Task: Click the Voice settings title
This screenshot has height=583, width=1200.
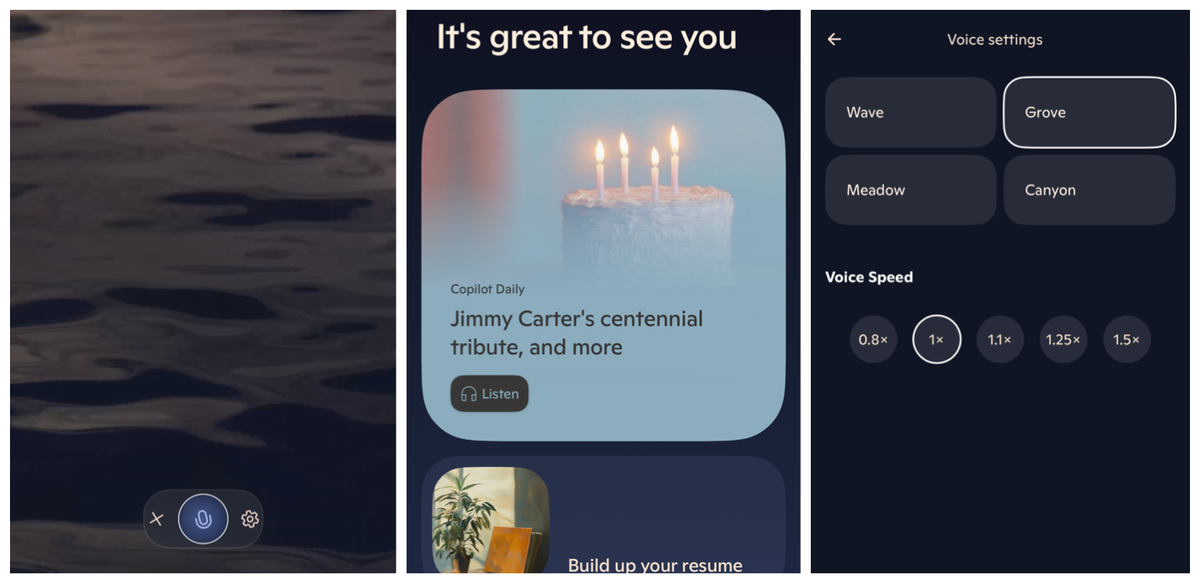Action: 995,40
